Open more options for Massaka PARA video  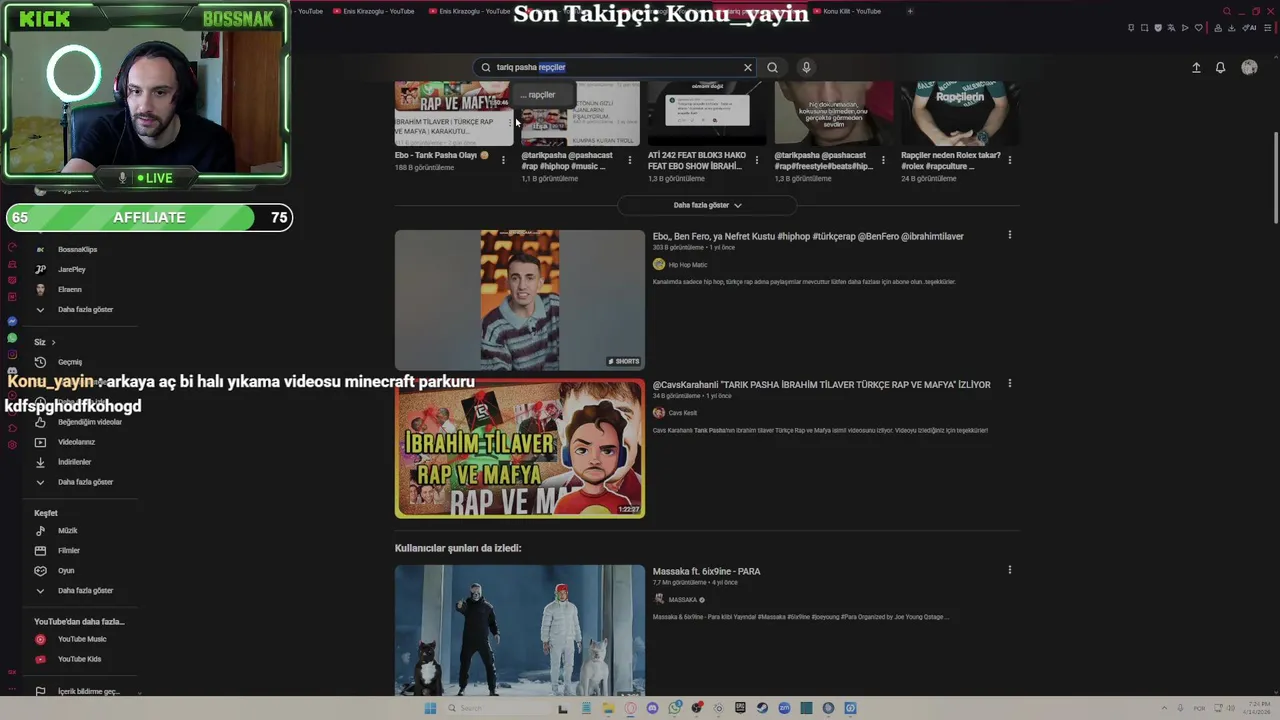pyautogui.click(x=1009, y=570)
